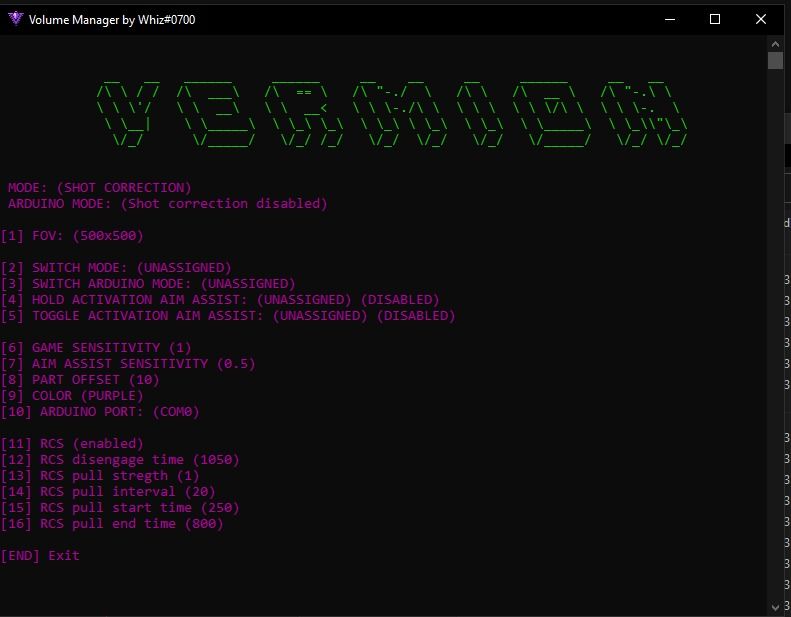Click the MODE: (SHOT CORRECTION) text
The height and width of the screenshot is (617, 791).
point(100,188)
